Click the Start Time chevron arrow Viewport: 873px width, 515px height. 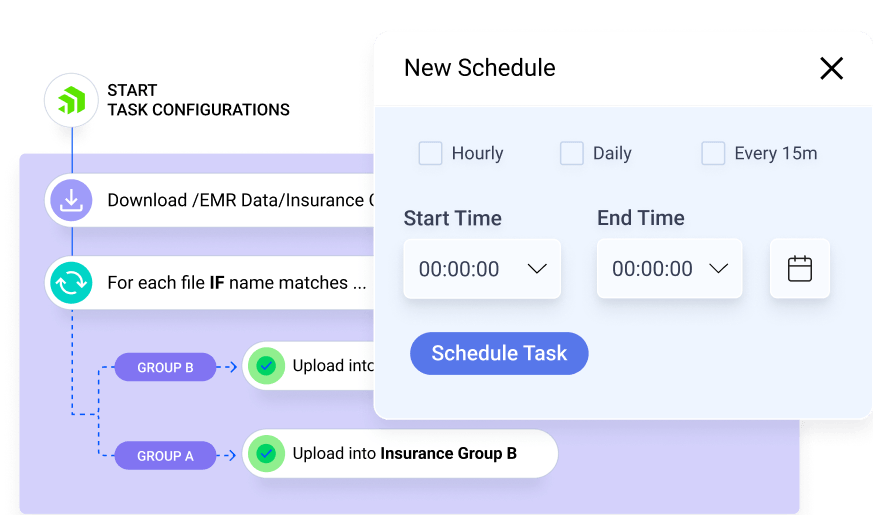537,269
